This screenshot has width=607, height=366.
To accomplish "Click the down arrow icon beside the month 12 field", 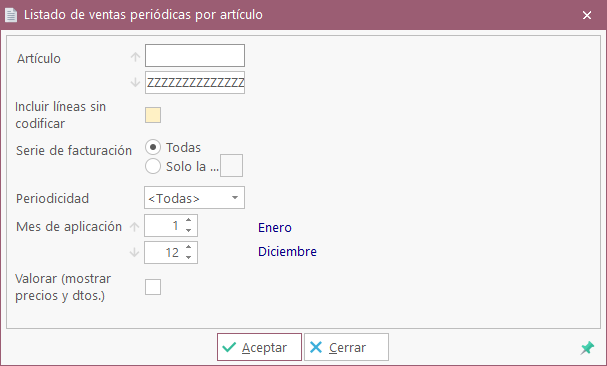I will coord(134,253).
